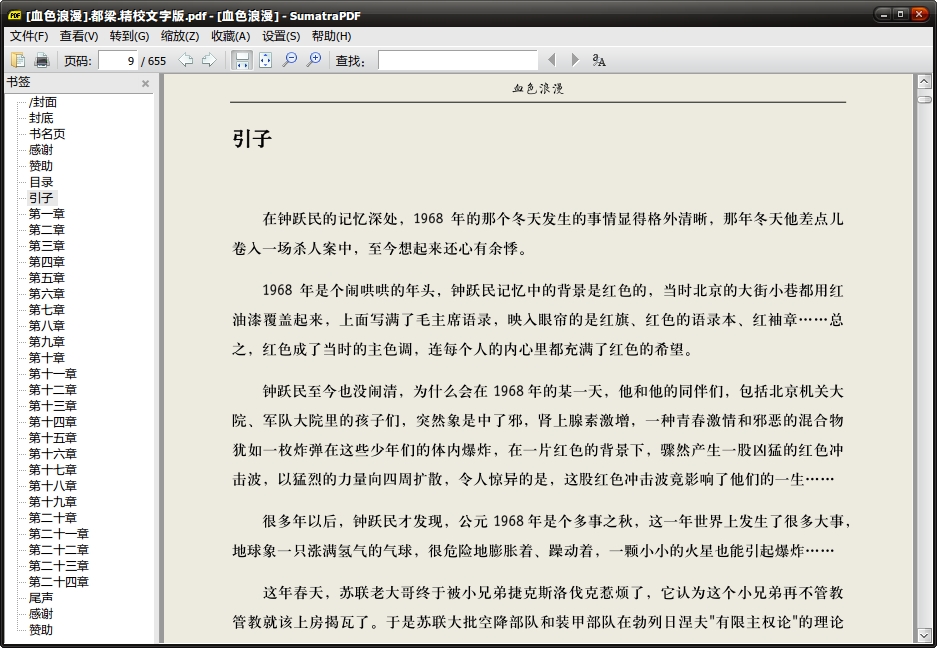Click the 查找 search text field

point(458,60)
